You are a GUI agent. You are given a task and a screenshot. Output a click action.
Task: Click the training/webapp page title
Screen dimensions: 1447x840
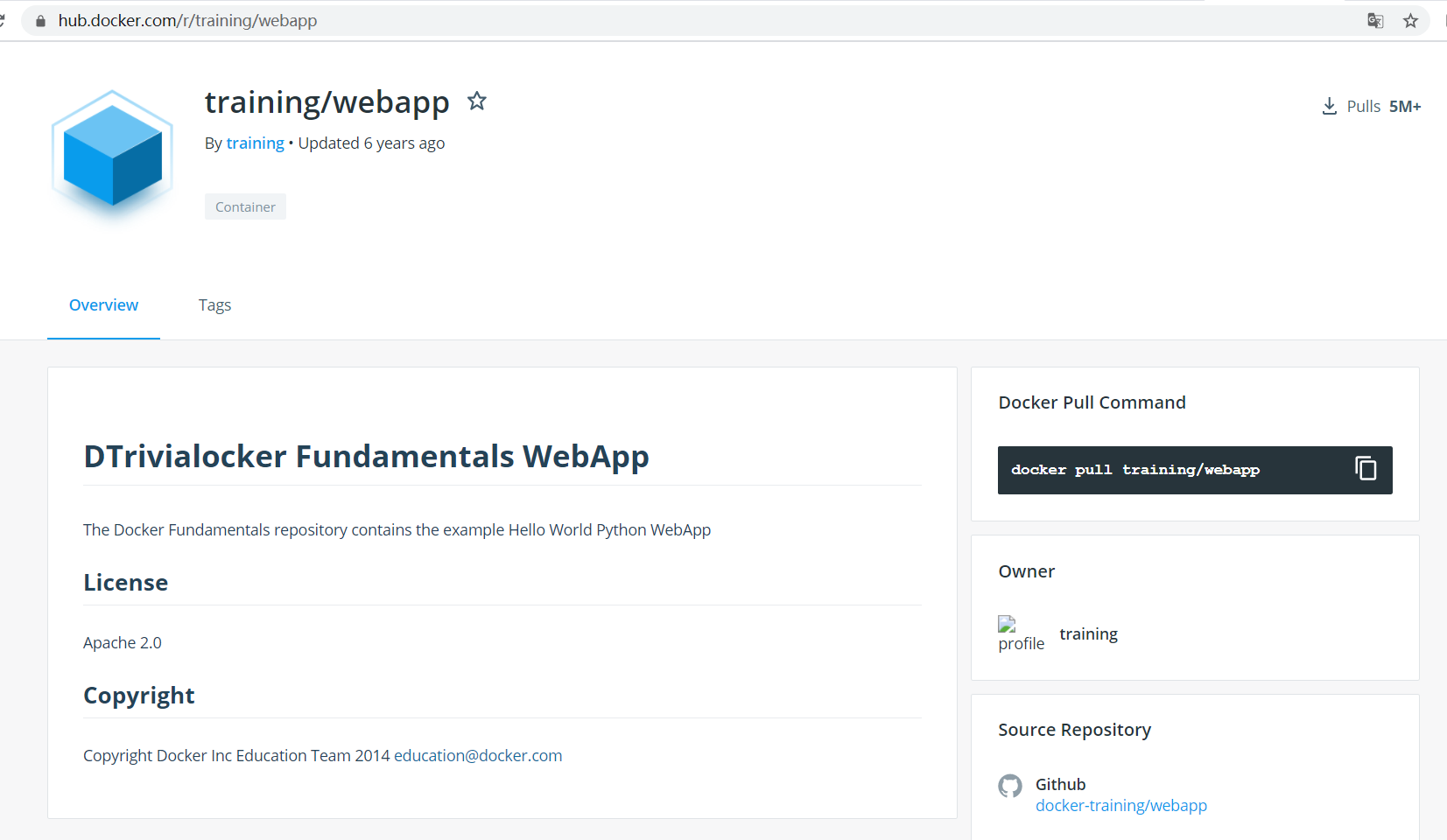pos(327,102)
